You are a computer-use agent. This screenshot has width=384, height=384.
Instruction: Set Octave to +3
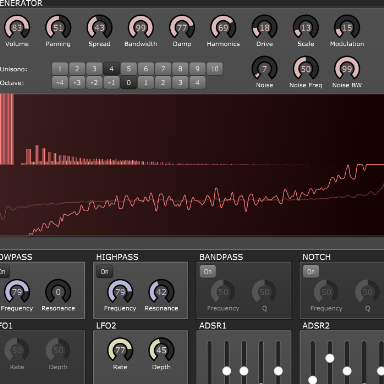pos(180,83)
